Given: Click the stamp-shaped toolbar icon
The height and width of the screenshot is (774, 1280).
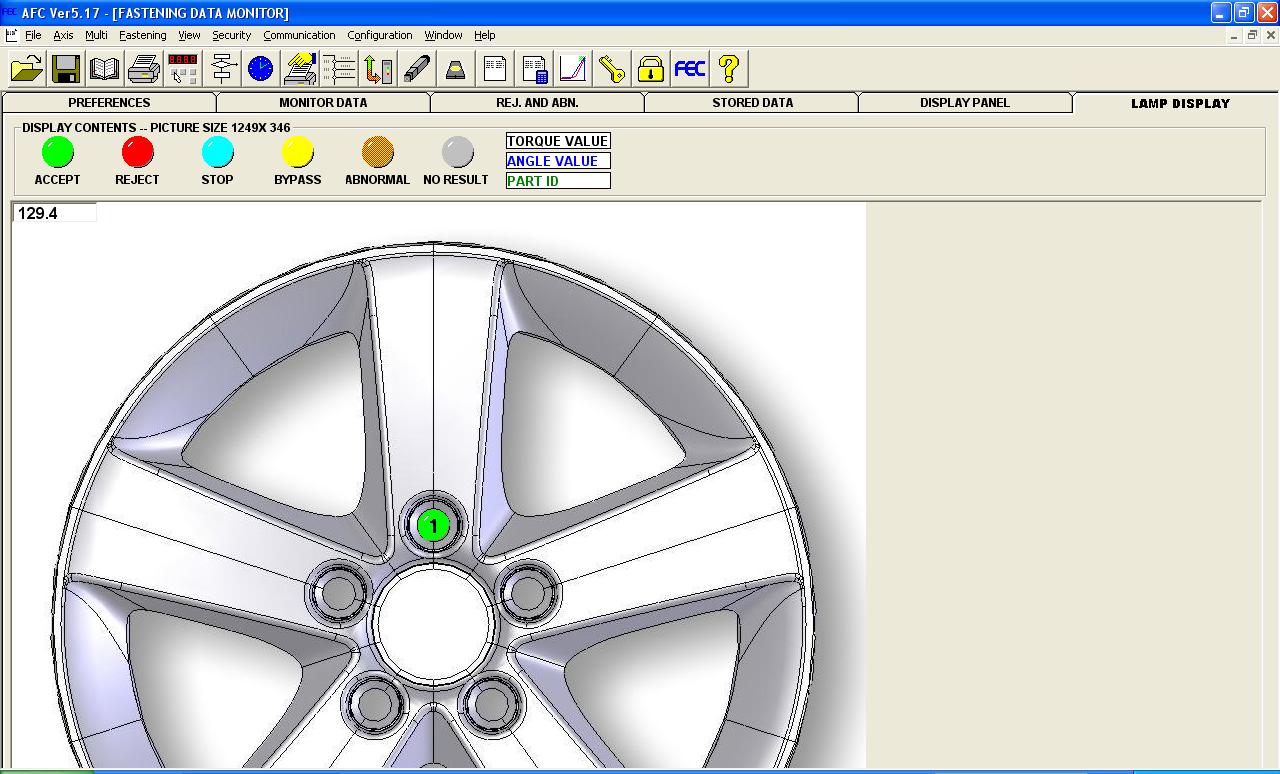Looking at the screenshot, I should click(456, 69).
